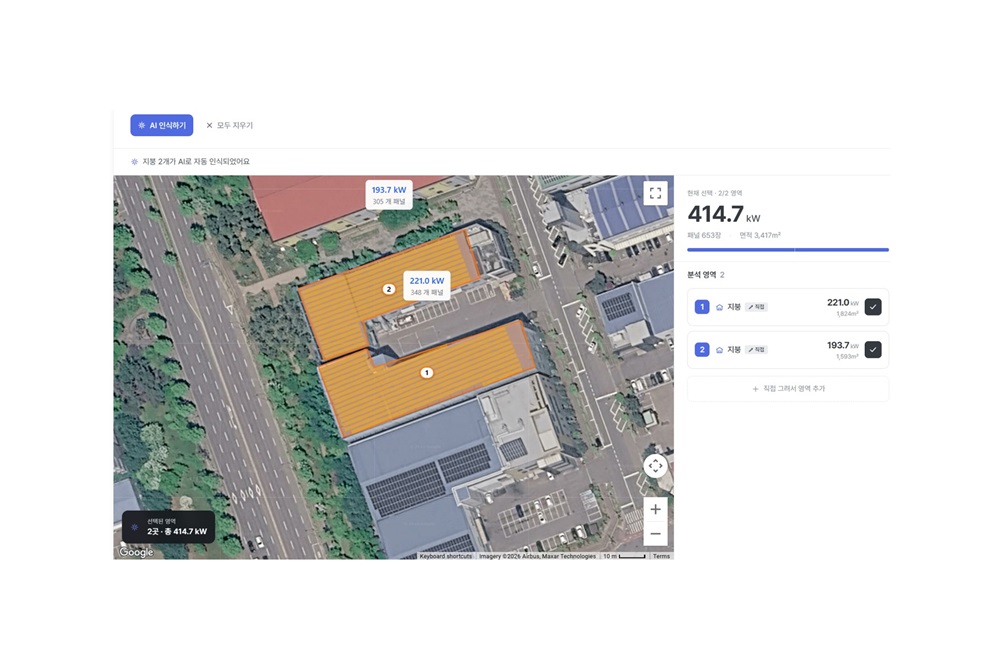Click the 193.7 kW map label
Screen dimensions: 1000x669
point(388,195)
